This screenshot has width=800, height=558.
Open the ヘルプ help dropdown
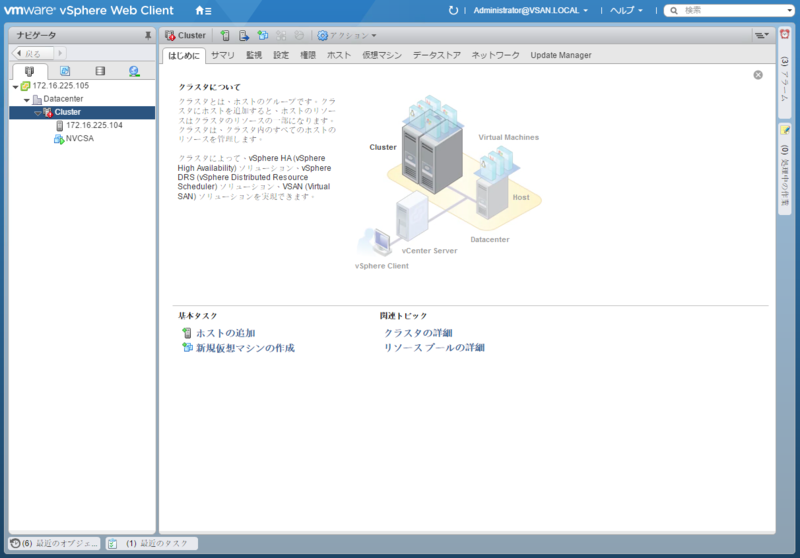626,10
